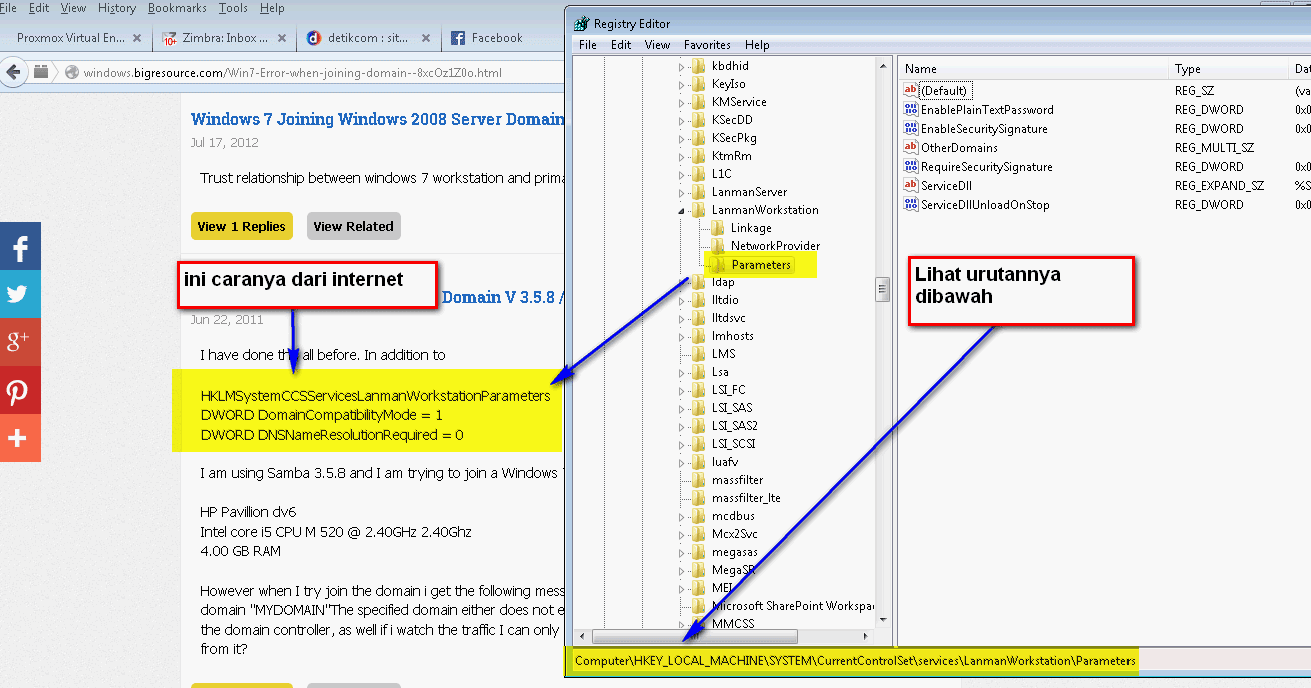The height and width of the screenshot is (688, 1311).
Task: Expand the lltdio tree node
Action: click(x=682, y=300)
